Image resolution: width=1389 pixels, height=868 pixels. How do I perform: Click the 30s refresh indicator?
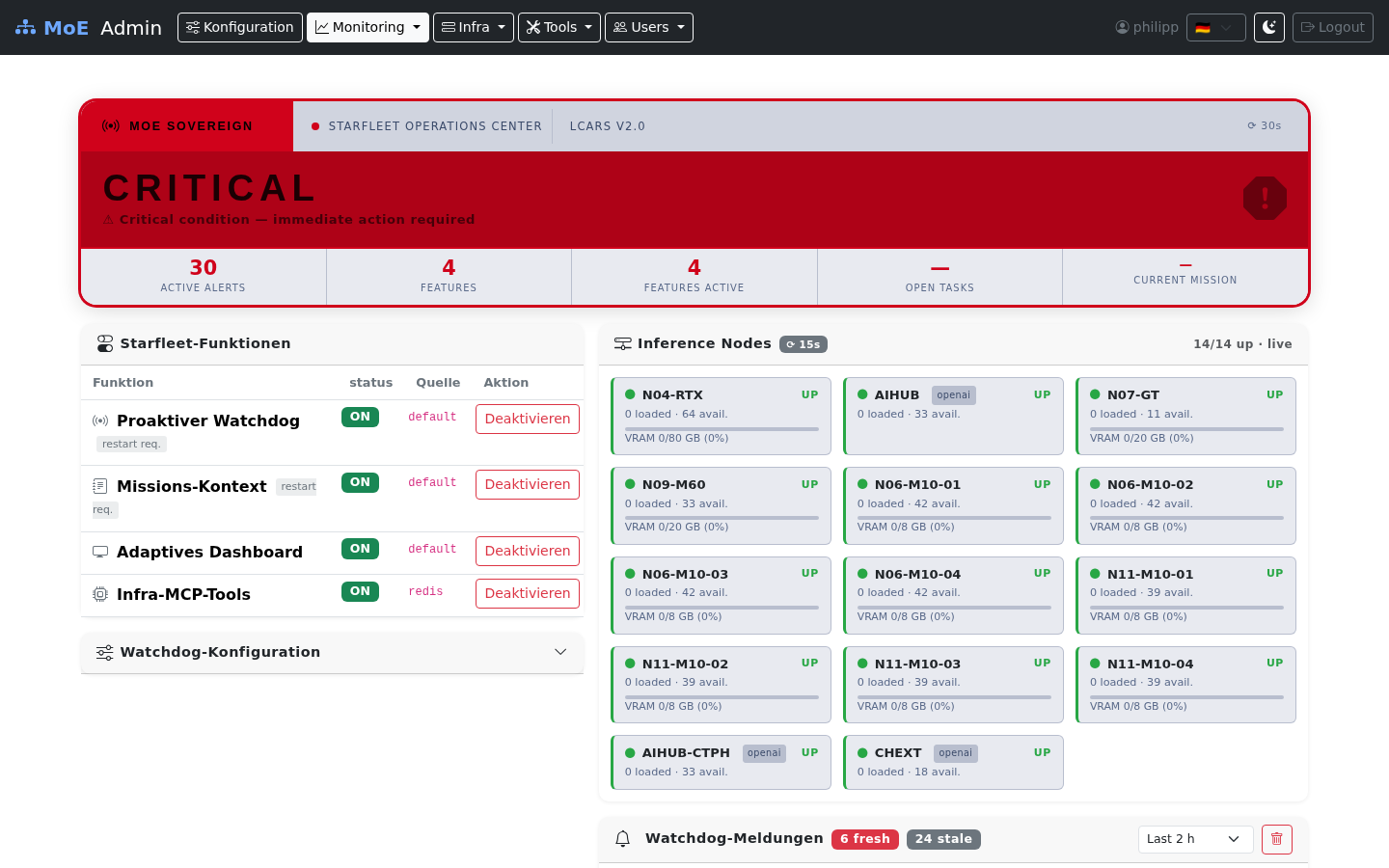1265,126
